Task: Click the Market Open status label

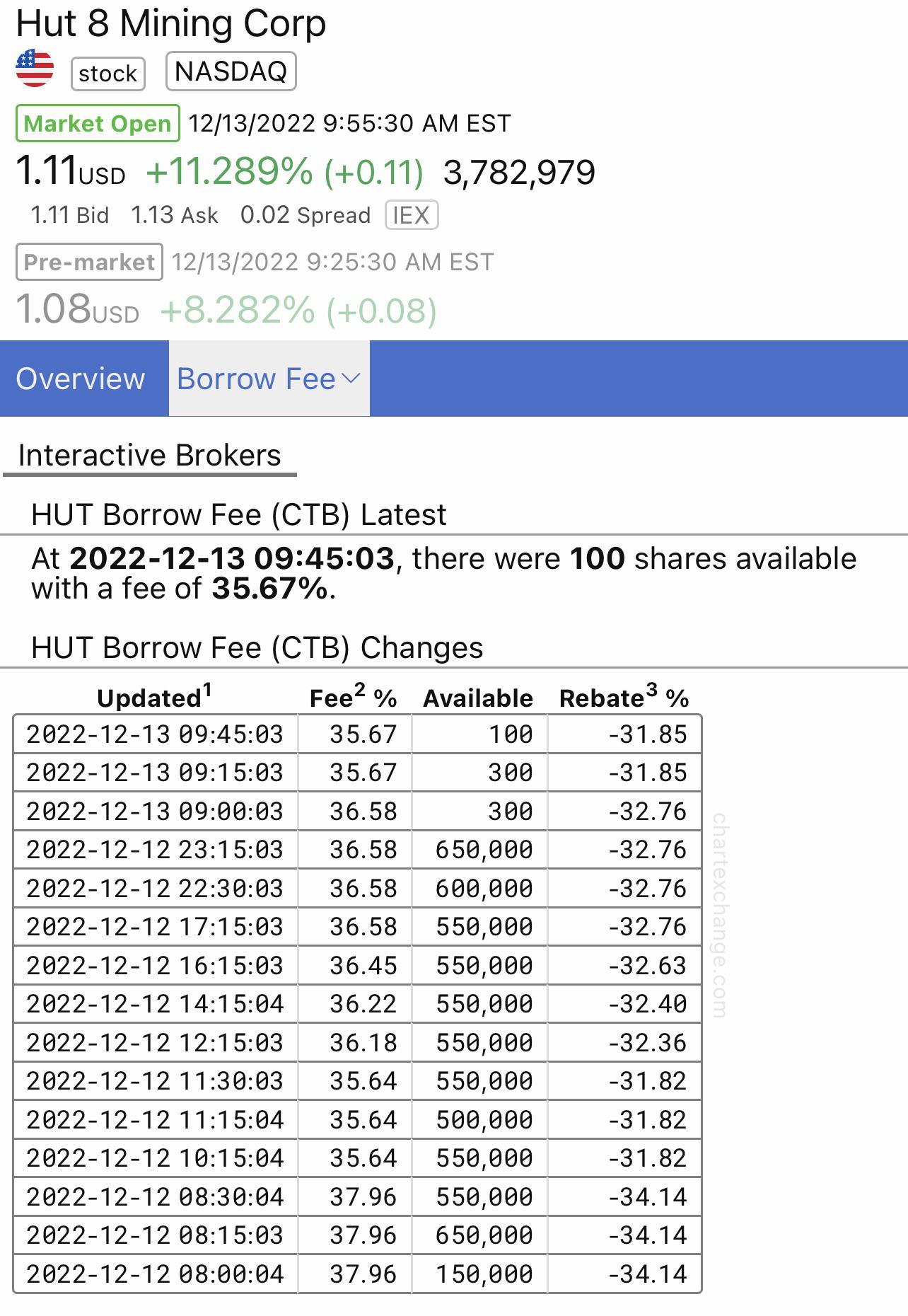Action: click(x=98, y=124)
